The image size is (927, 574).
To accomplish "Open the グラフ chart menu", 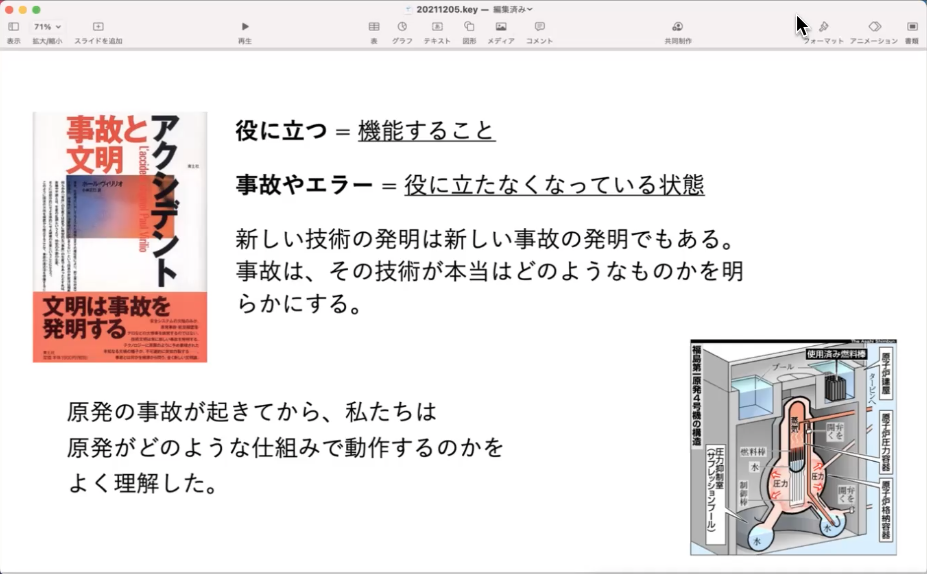I will (x=402, y=26).
